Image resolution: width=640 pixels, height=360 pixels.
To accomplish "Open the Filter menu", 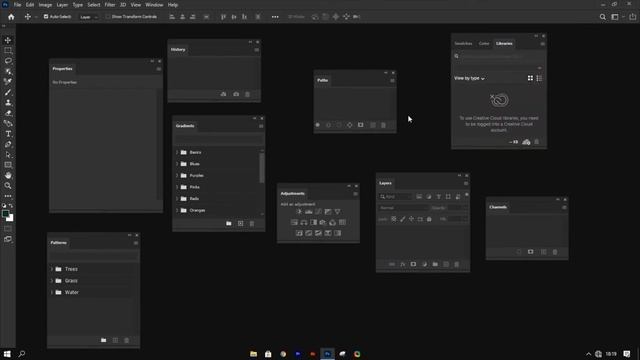I will pyautogui.click(x=109, y=5).
